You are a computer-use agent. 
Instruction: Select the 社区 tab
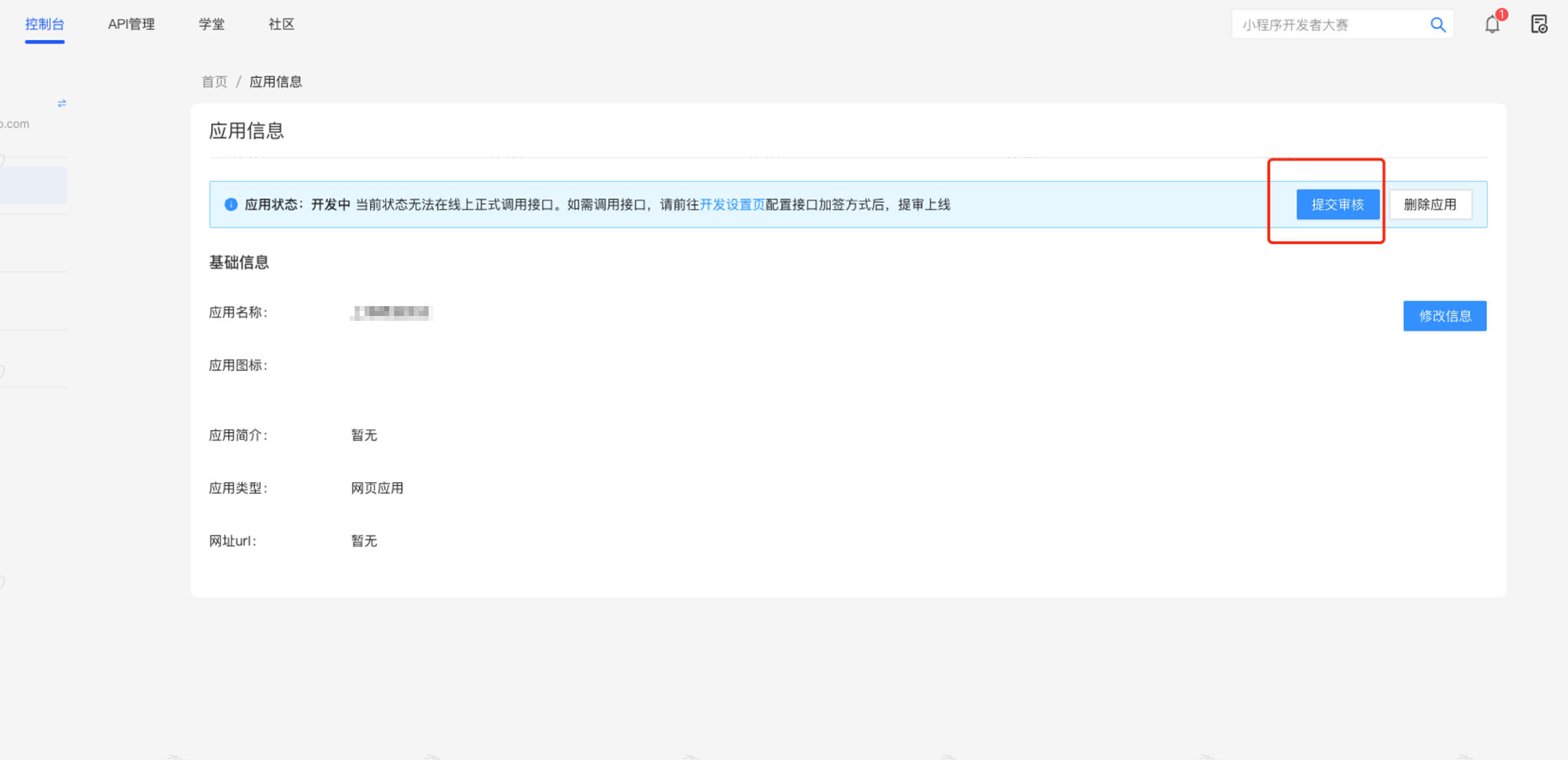coord(281,25)
